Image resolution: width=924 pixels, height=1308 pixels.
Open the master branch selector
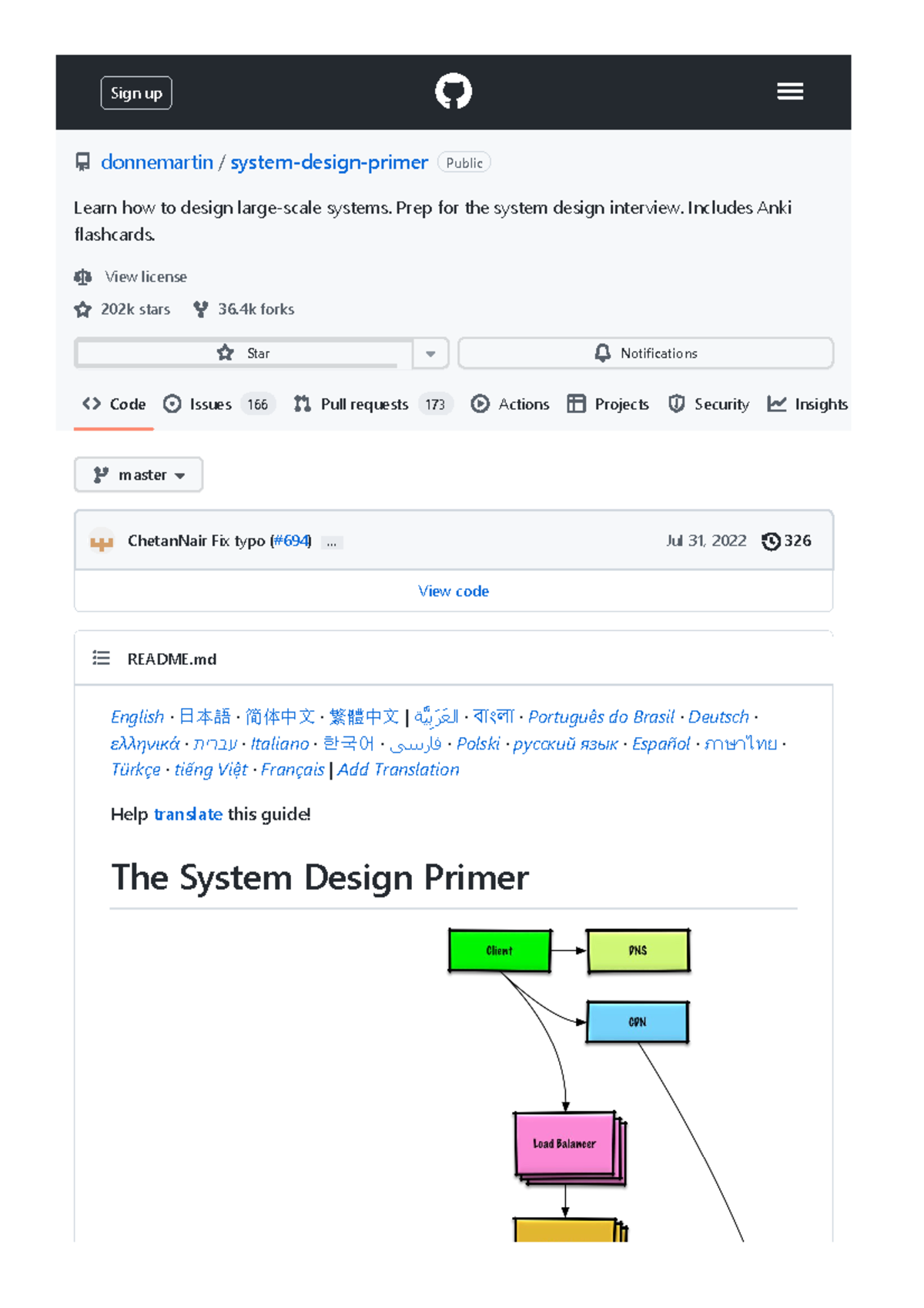click(139, 475)
